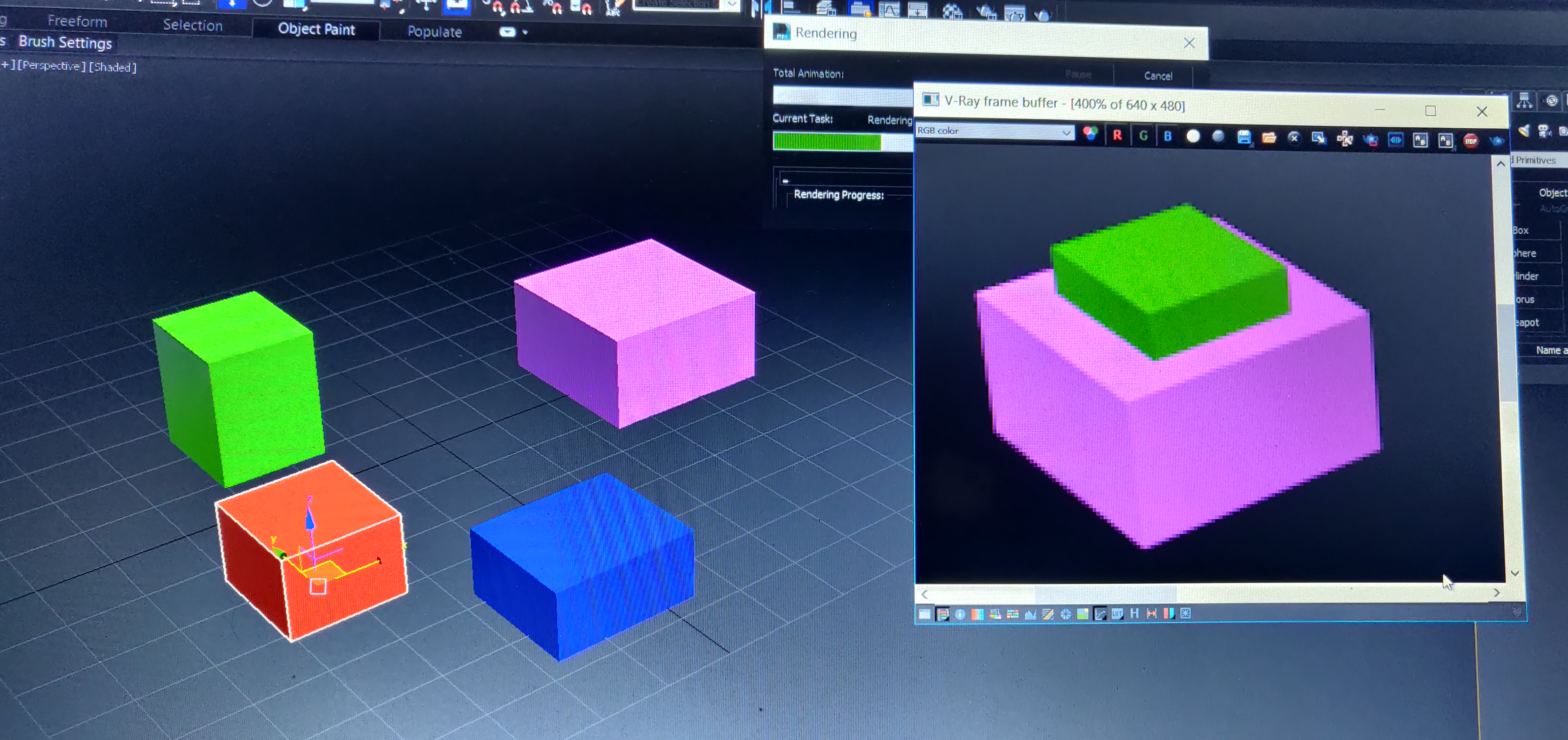Click the frame buffer scroll-down arrow
Screen dimensions: 1568x740
(1515, 573)
